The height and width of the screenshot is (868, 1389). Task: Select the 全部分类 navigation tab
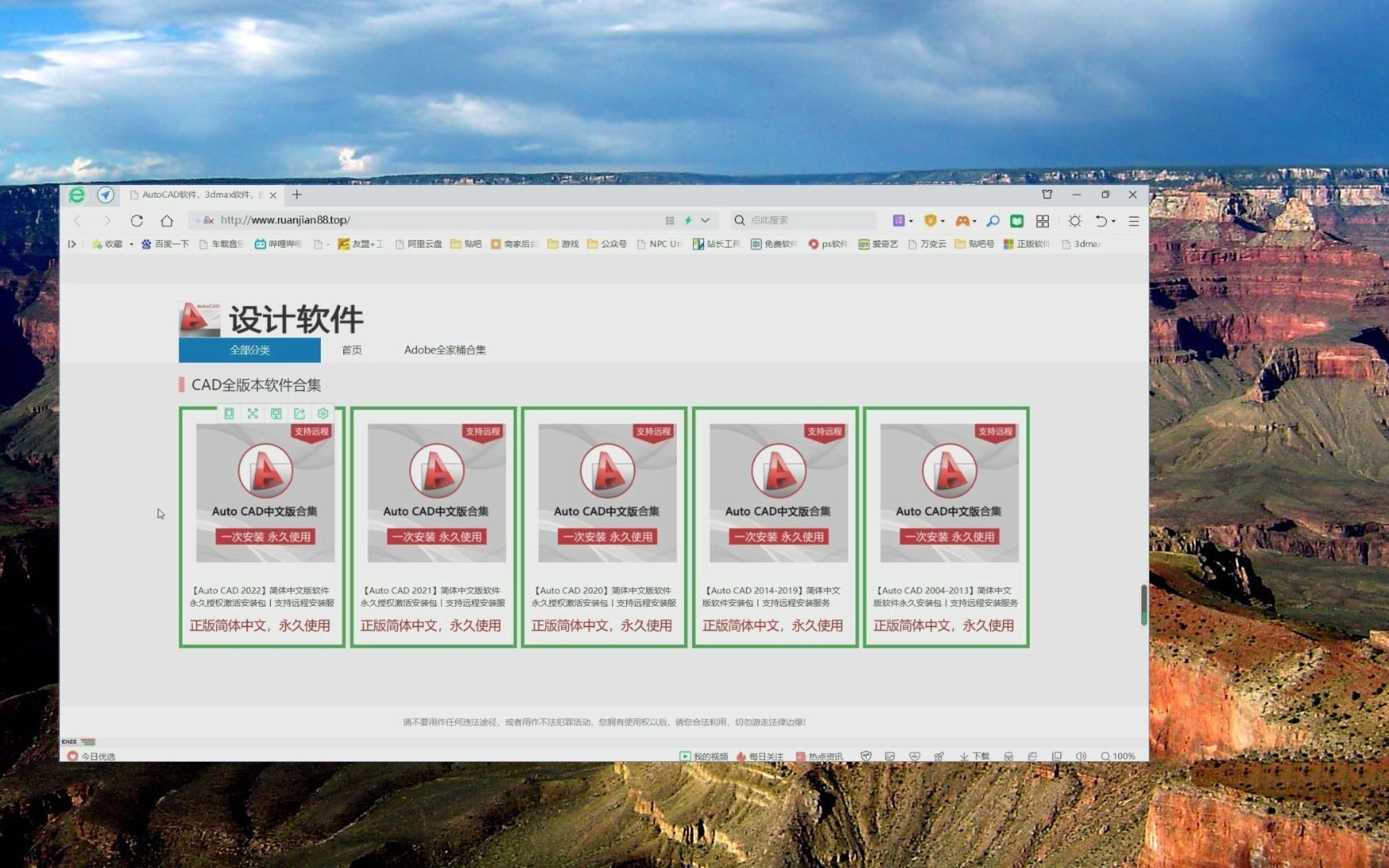click(x=249, y=350)
